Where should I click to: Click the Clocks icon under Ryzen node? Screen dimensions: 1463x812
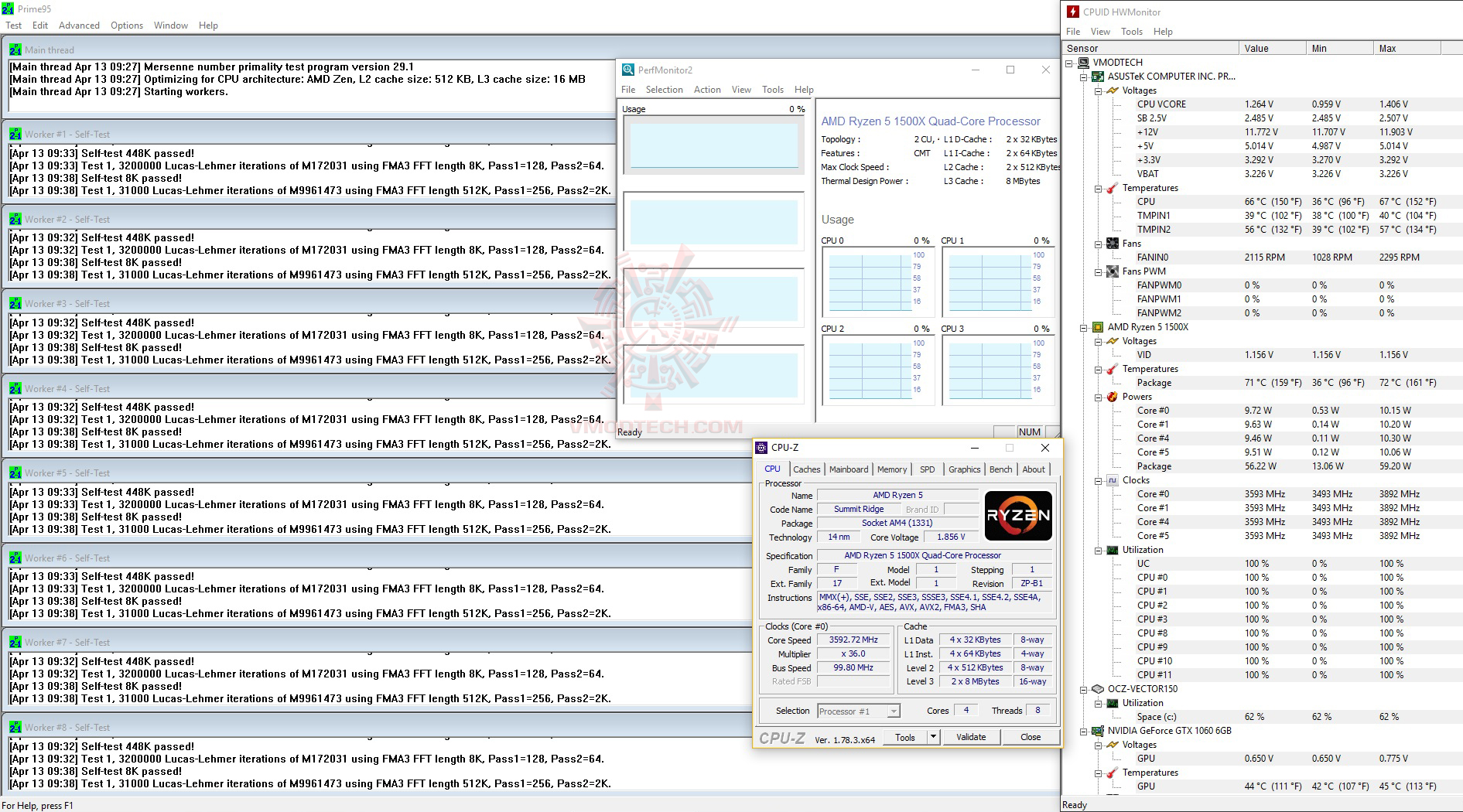pyautogui.click(x=1113, y=480)
